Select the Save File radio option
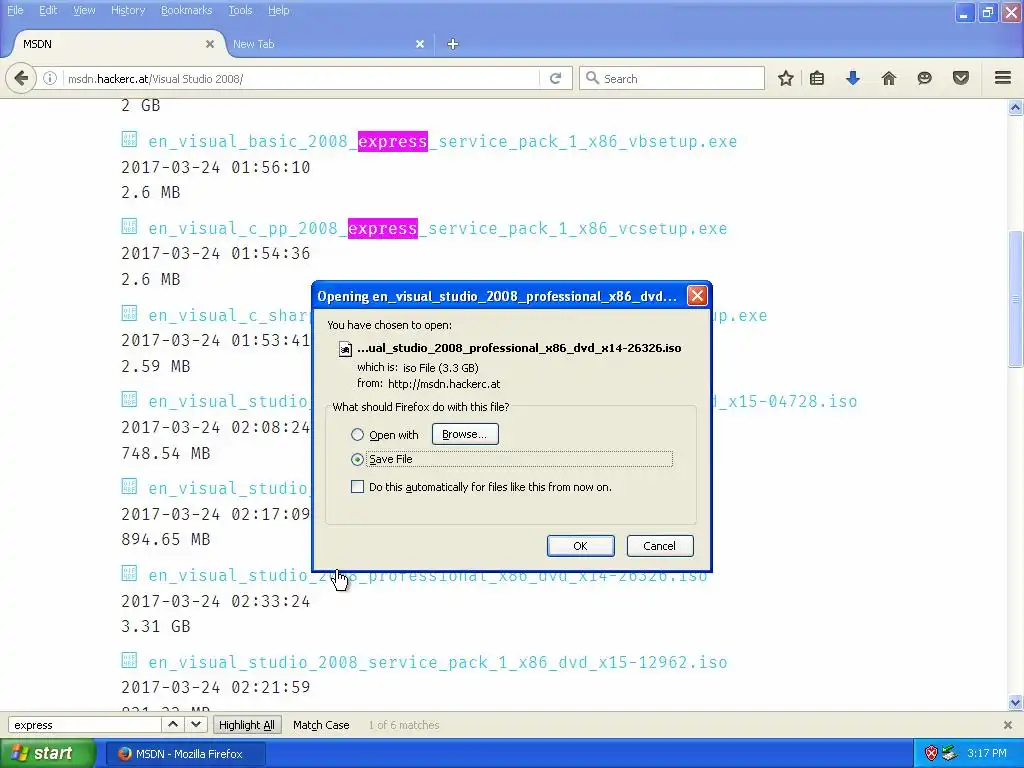Viewport: 1024px width, 768px height. coord(357,459)
